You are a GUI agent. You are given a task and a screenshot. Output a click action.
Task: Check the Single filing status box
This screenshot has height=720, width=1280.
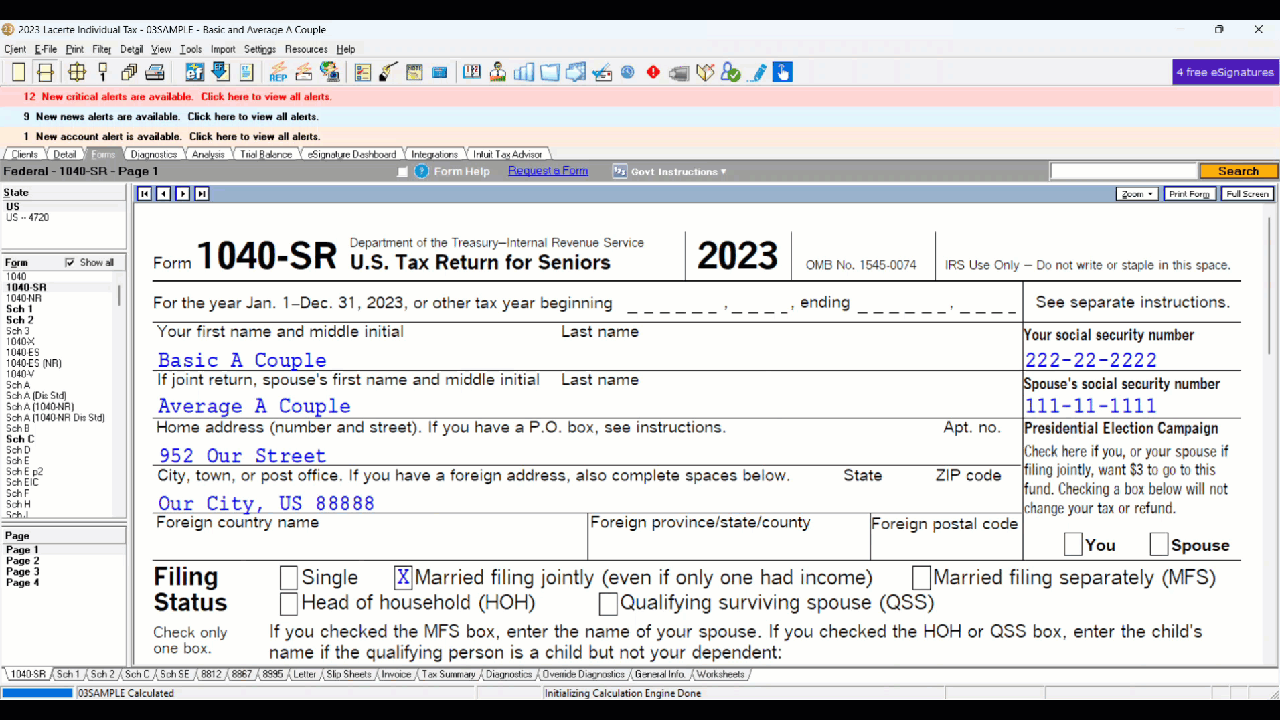coord(289,578)
